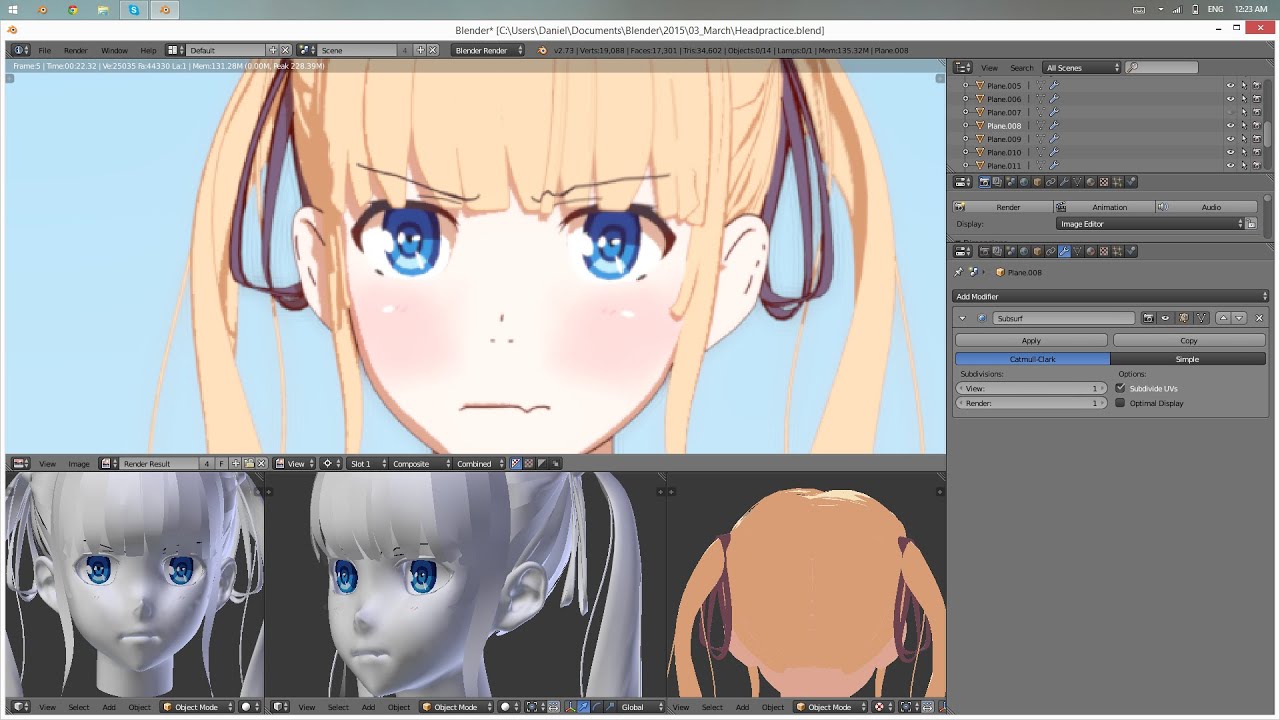
Task: Open the Composite layer dropdown
Action: coord(419,463)
